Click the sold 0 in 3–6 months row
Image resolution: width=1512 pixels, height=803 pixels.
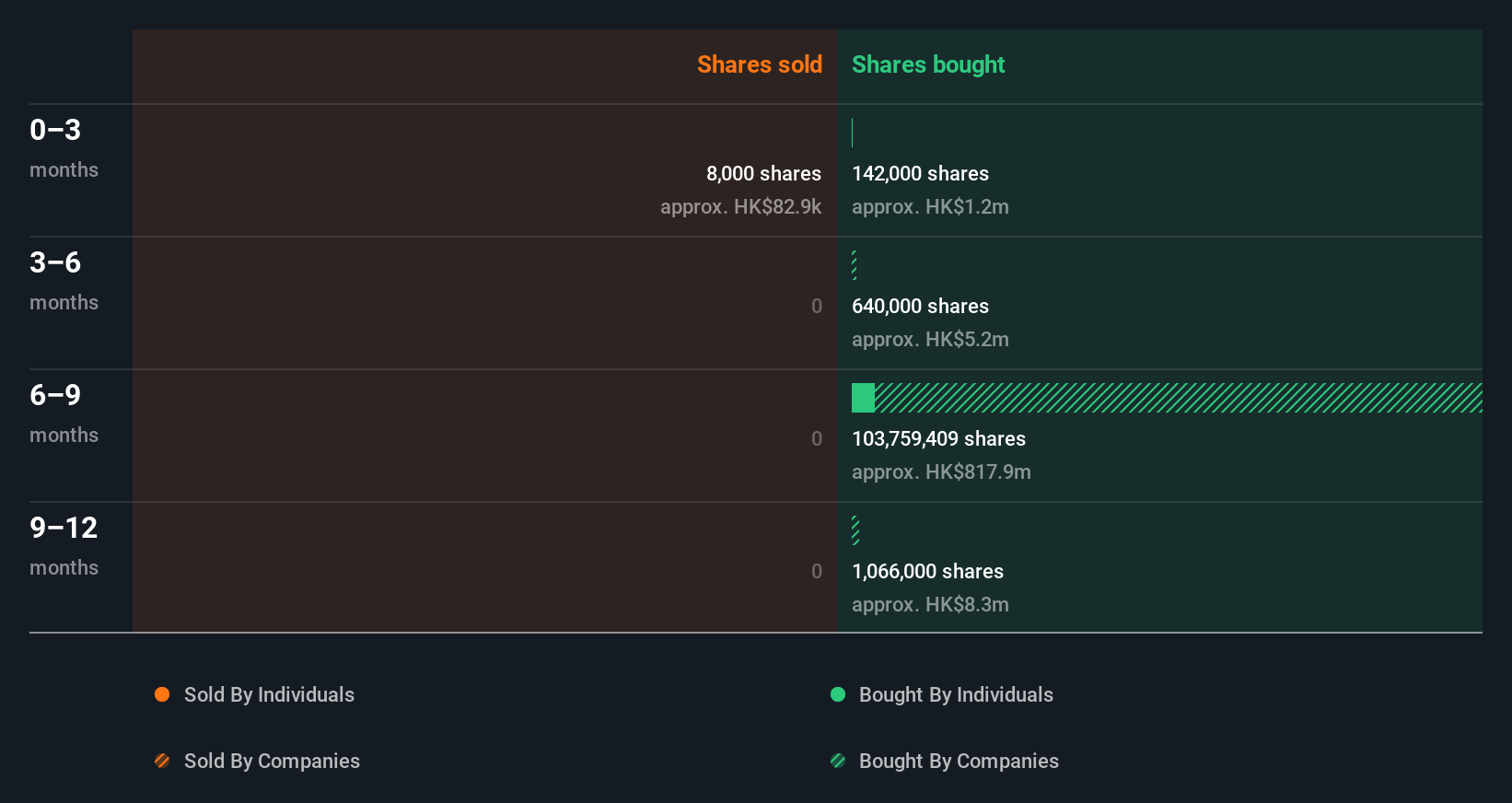pos(817,306)
